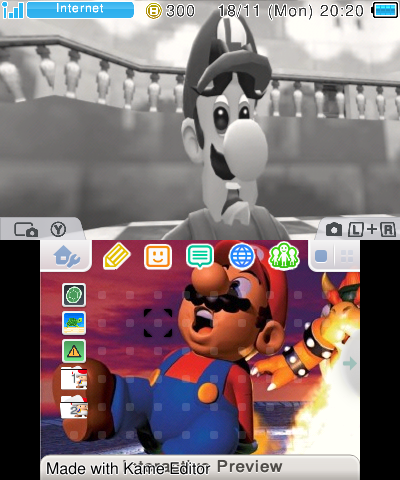Open the warning triangle app icon
The width and height of the screenshot is (400, 480).
(74, 351)
